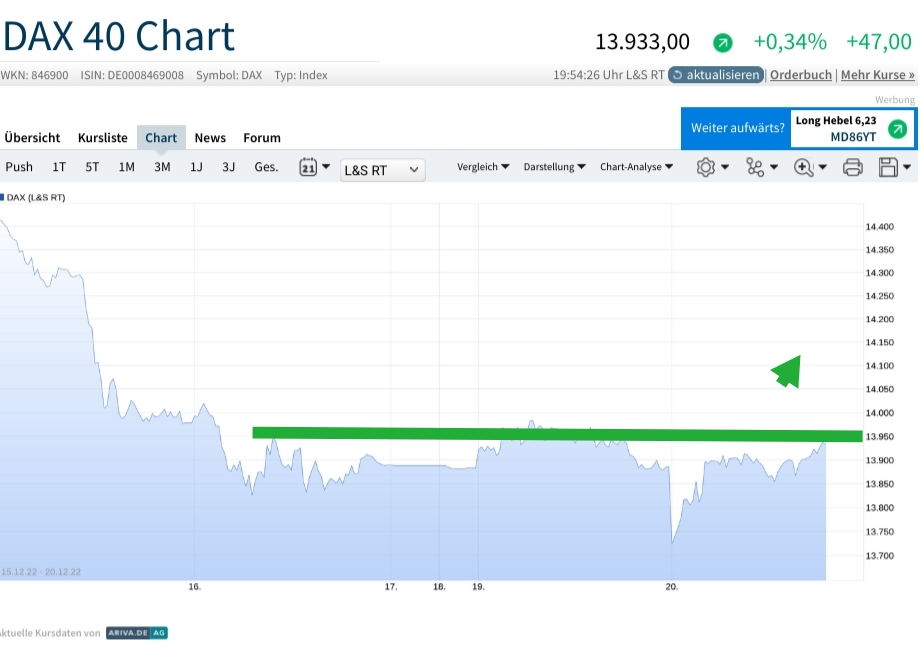Click the zoom magnifier icon
Image resolution: width=920 pixels, height=658 pixels.
coord(803,167)
